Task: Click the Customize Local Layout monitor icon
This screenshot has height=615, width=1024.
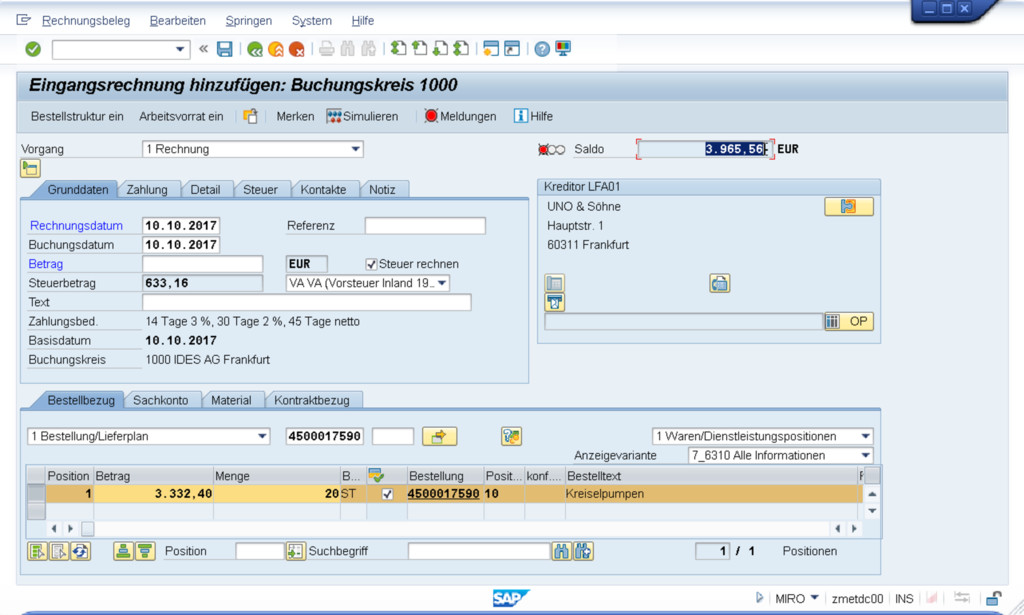Action: (x=563, y=48)
